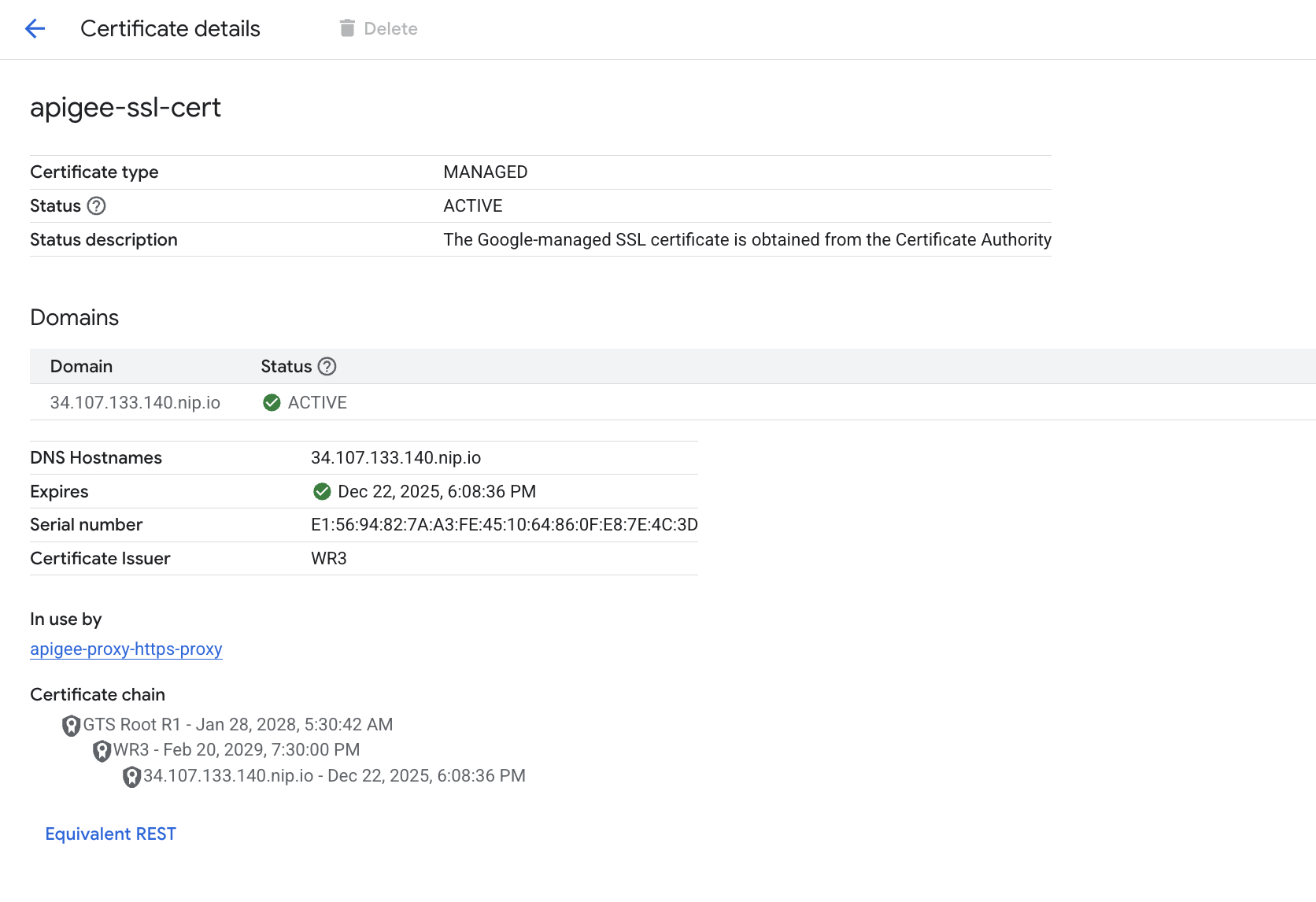Click the leaf certificate badge icon in chain
The width and height of the screenshot is (1316, 902).
131,777
